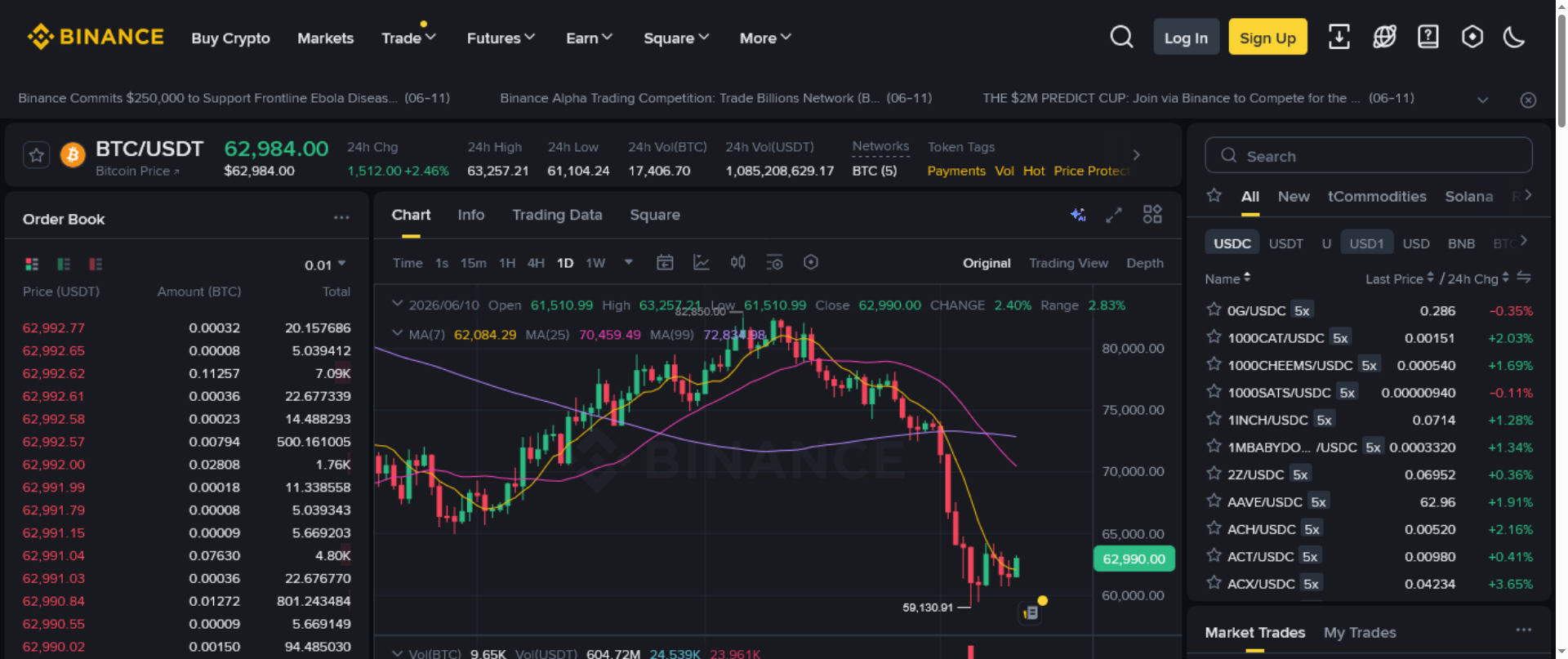Viewport: 1568px width, 659px height.
Task: Open Market Trades three-dot menu
Action: point(1523,630)
